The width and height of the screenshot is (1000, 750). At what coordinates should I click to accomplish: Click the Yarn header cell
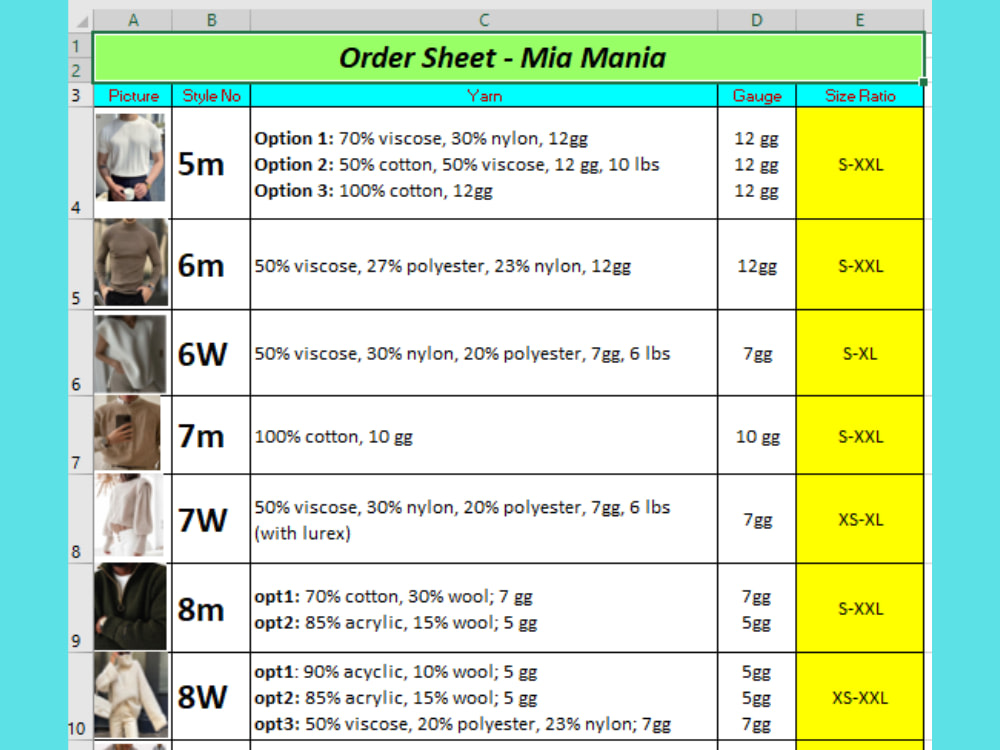pos(484,96)
